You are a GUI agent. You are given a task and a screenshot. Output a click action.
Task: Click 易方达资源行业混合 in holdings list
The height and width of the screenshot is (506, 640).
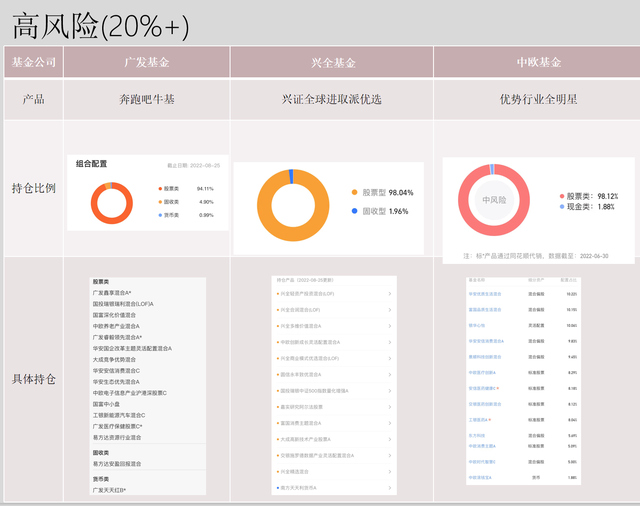tap(117, 437)
